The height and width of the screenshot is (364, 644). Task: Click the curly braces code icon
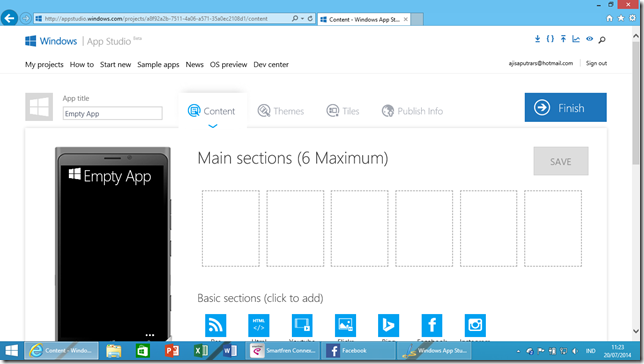click(x=550, y=39)
